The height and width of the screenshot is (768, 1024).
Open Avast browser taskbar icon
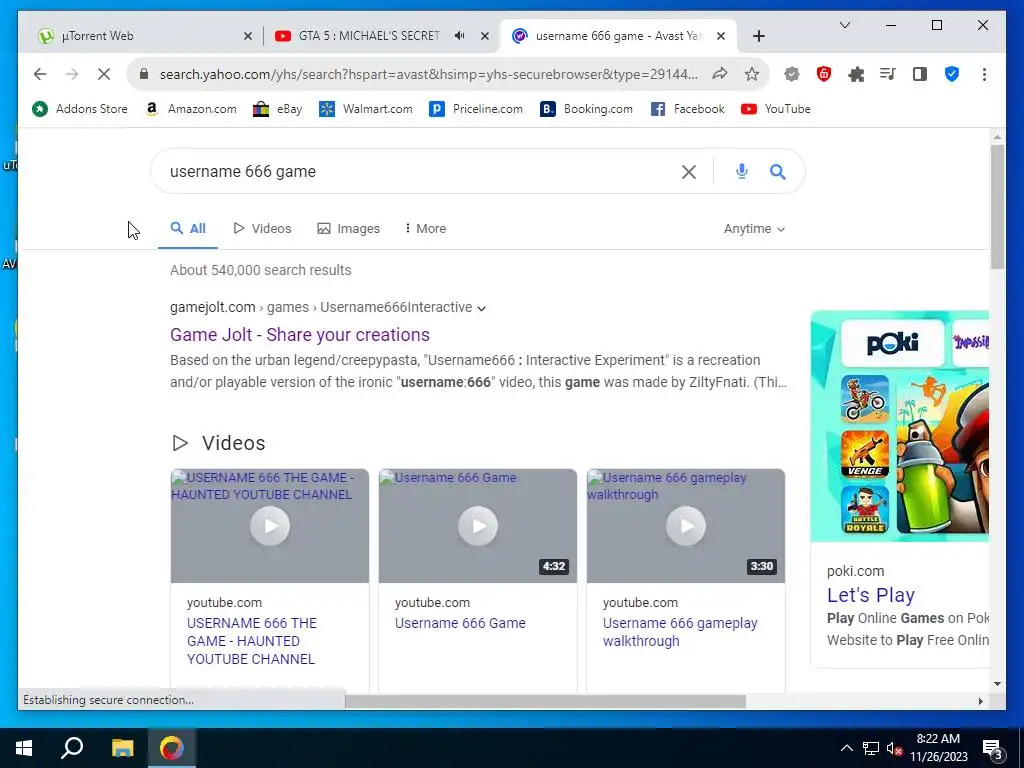172,748
